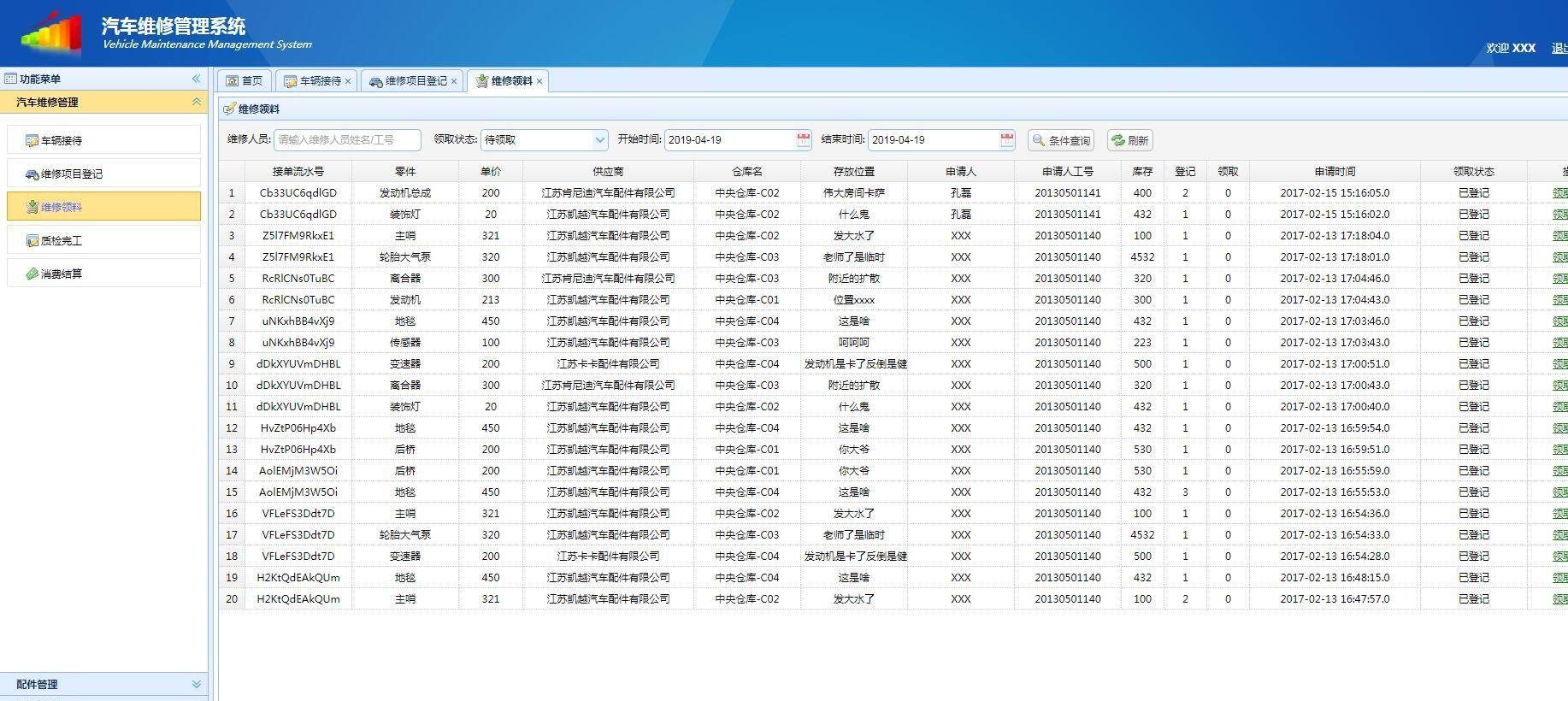This screenshot has width=1568, height=701.
Task: Close the 维修领料 tab
Action: [539, 81]
